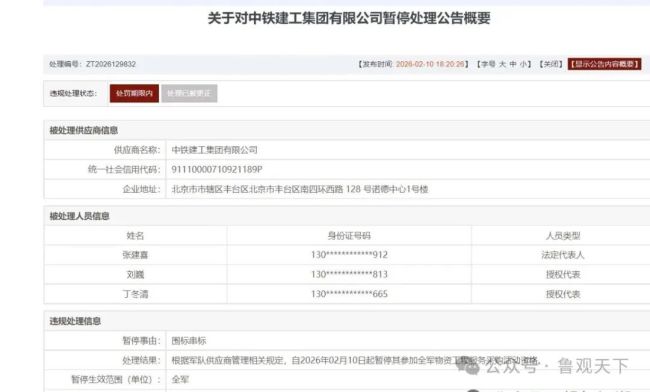The height and width of the screenshot is (392, 650).
Task: Click the 统一社会信用代码 label
Action: pos(124,169)
